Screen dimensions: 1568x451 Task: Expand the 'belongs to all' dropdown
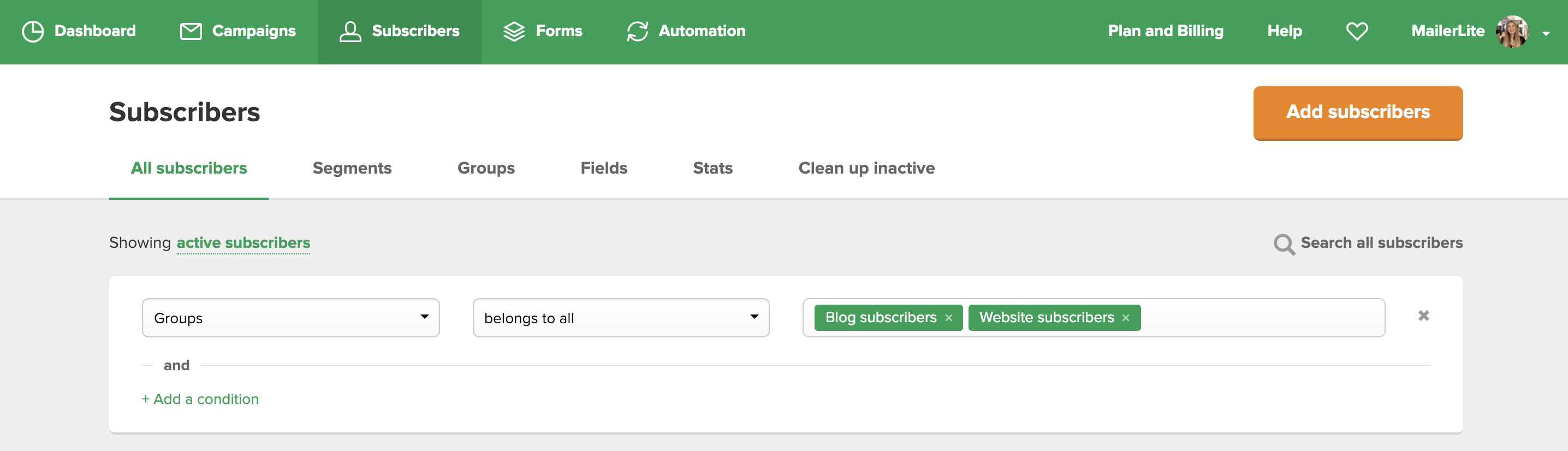click(x=620, y=318)
